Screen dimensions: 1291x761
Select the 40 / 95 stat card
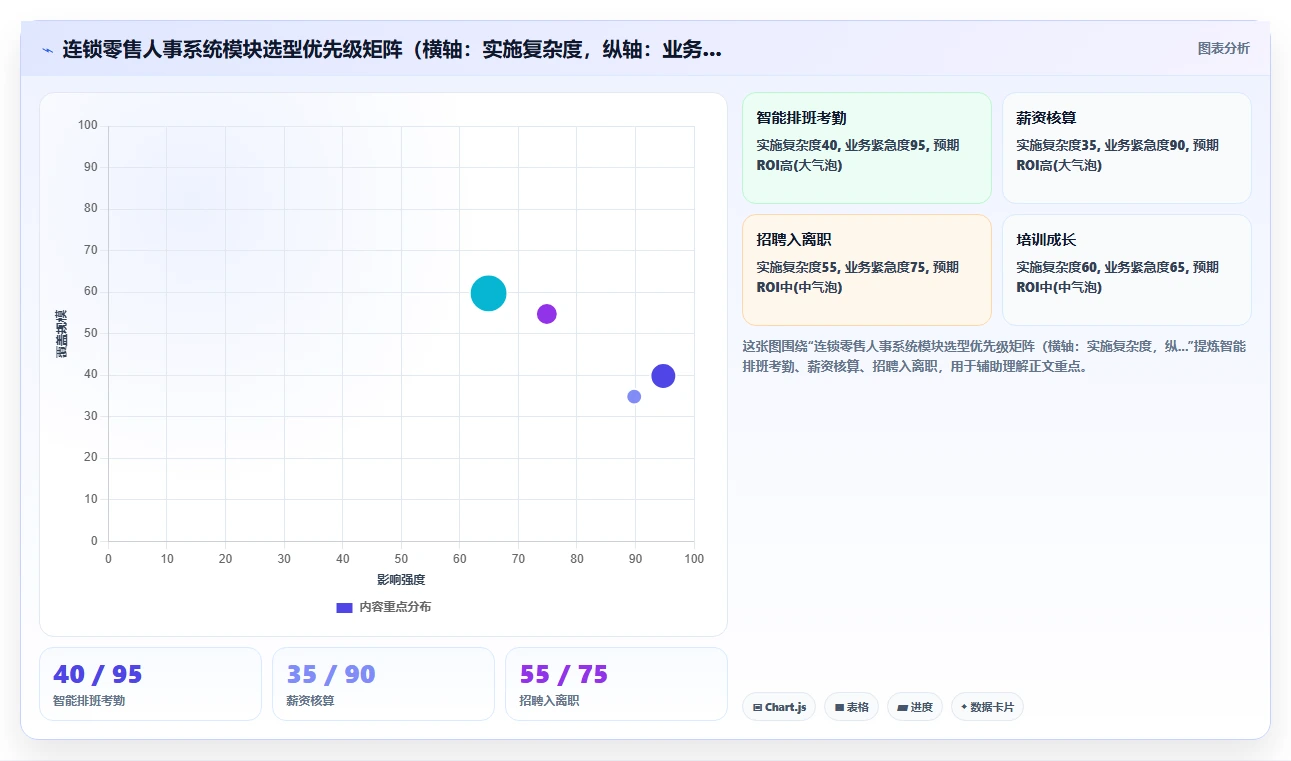150,684
